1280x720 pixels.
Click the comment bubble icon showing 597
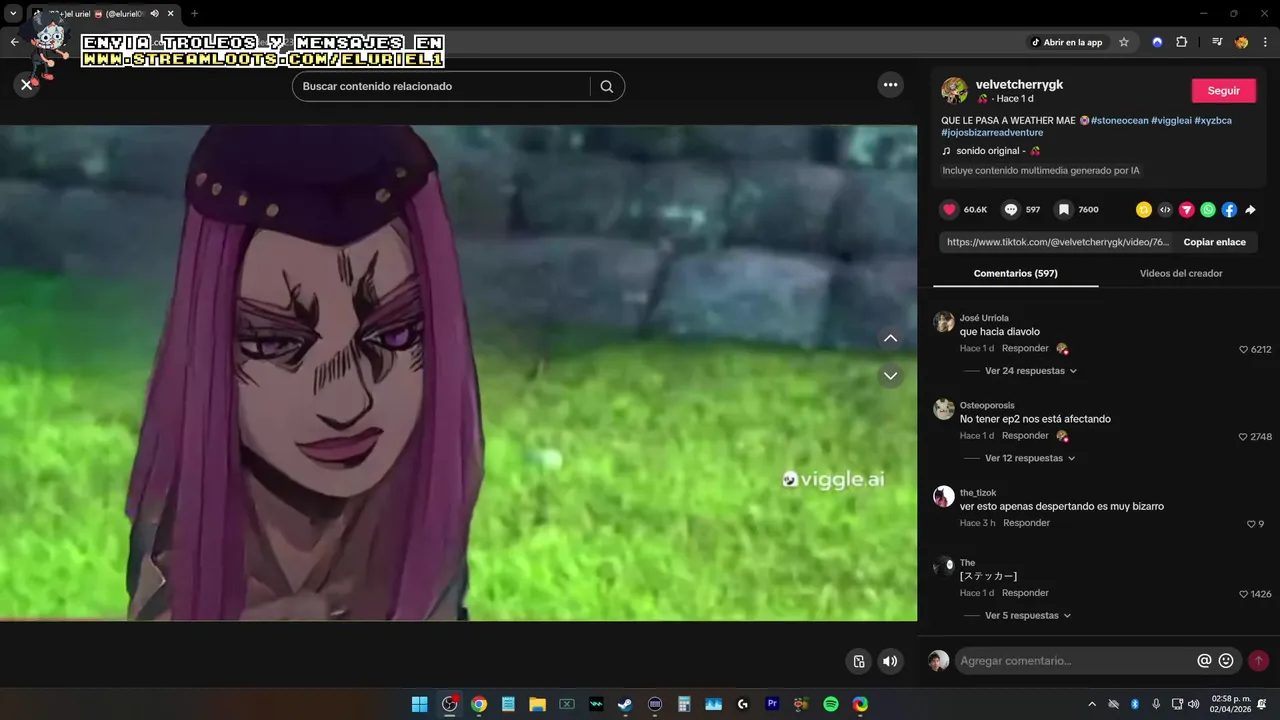click(x=1011, y=210)
